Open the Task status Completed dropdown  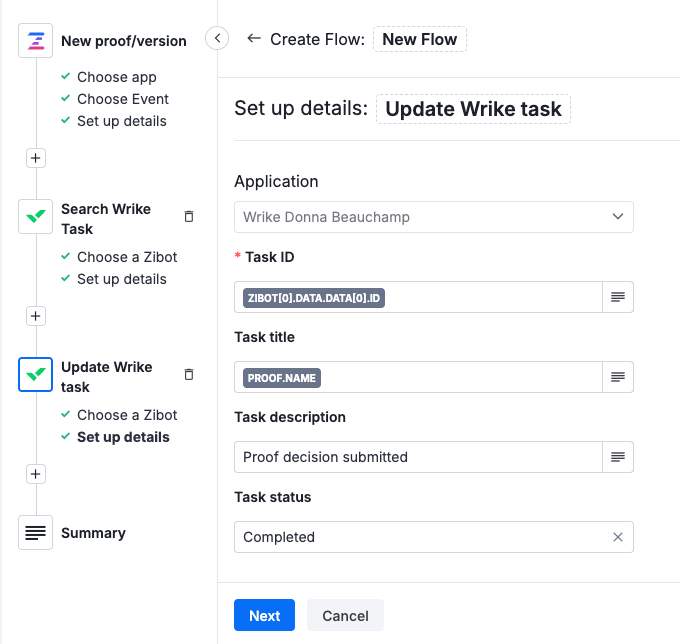click(434, 537)
